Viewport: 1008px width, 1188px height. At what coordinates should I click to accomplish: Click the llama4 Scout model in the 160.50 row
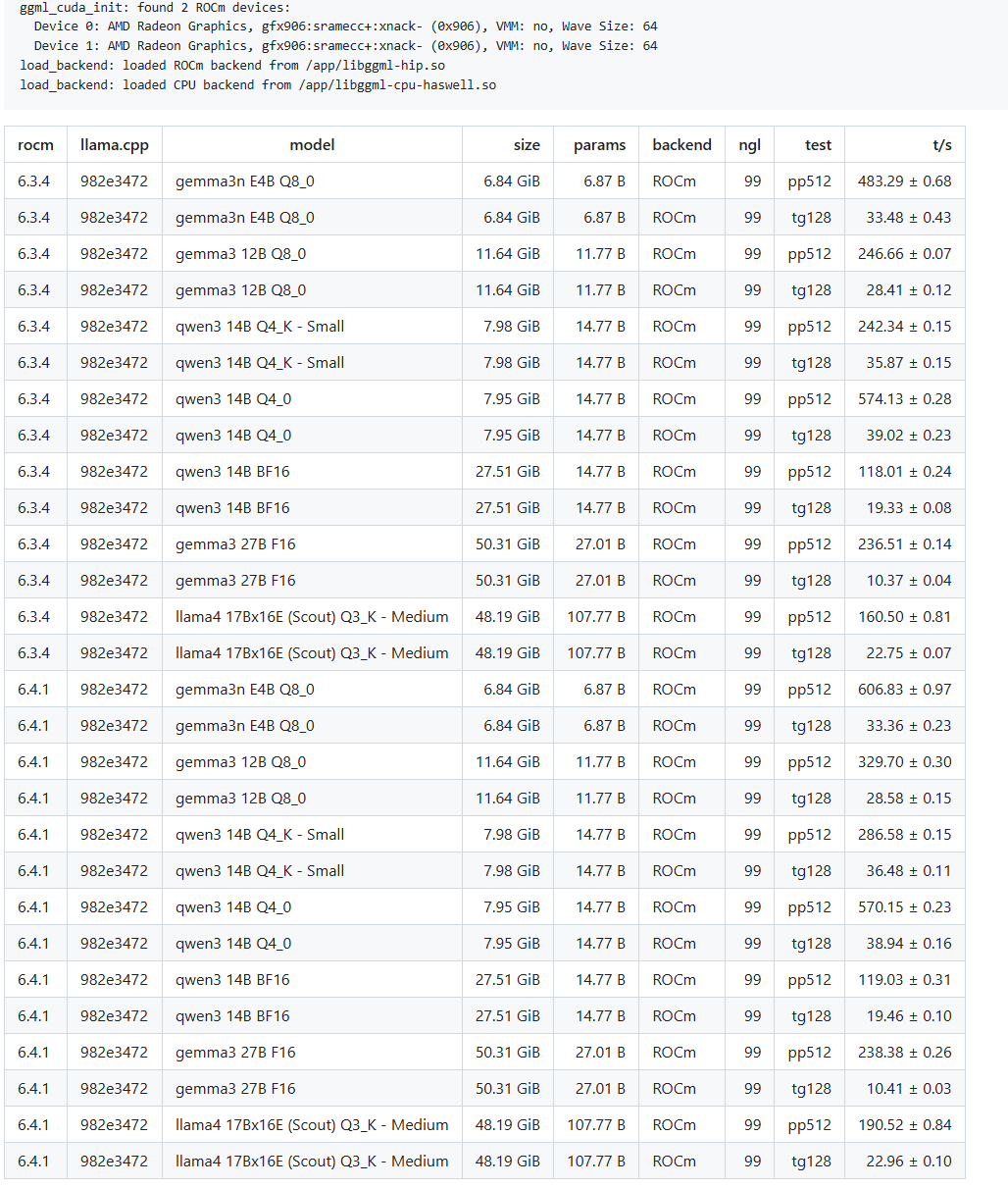click(x=312, y=617)
